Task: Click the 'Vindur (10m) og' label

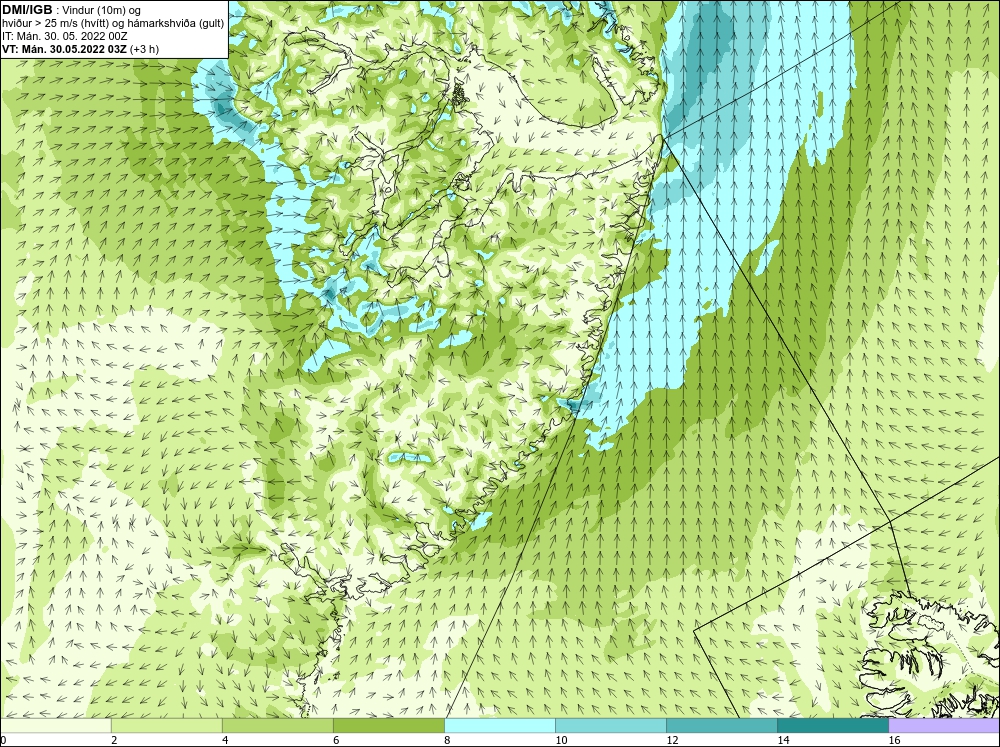Action: point(103,10)
